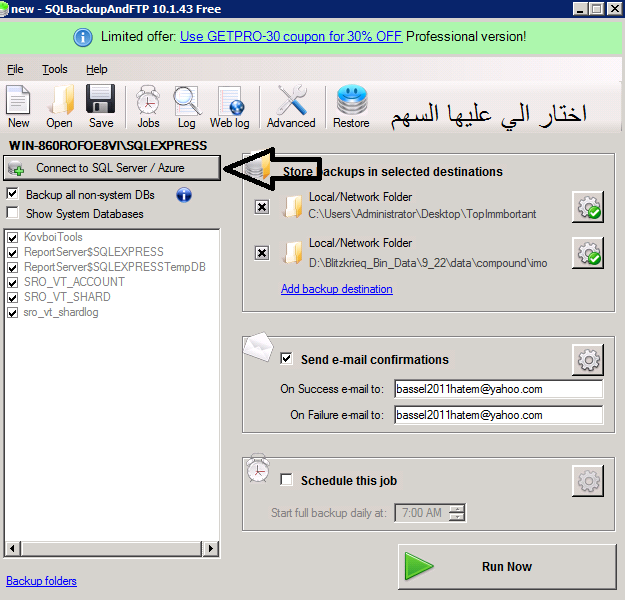625x600 pixels.
Task: Click the envelope icon in e-mail section
Action: pos(258,347)
